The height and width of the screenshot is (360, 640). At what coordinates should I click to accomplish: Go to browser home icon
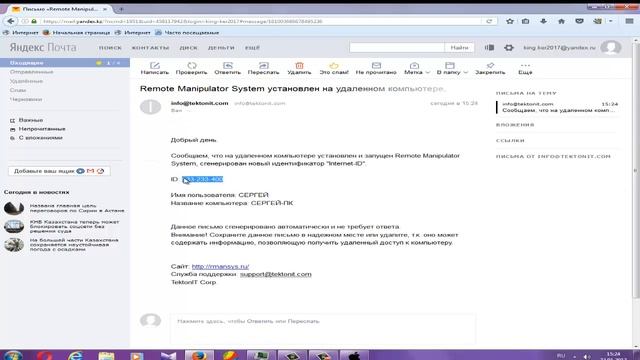pyautogui.click(x=561, y=21)
